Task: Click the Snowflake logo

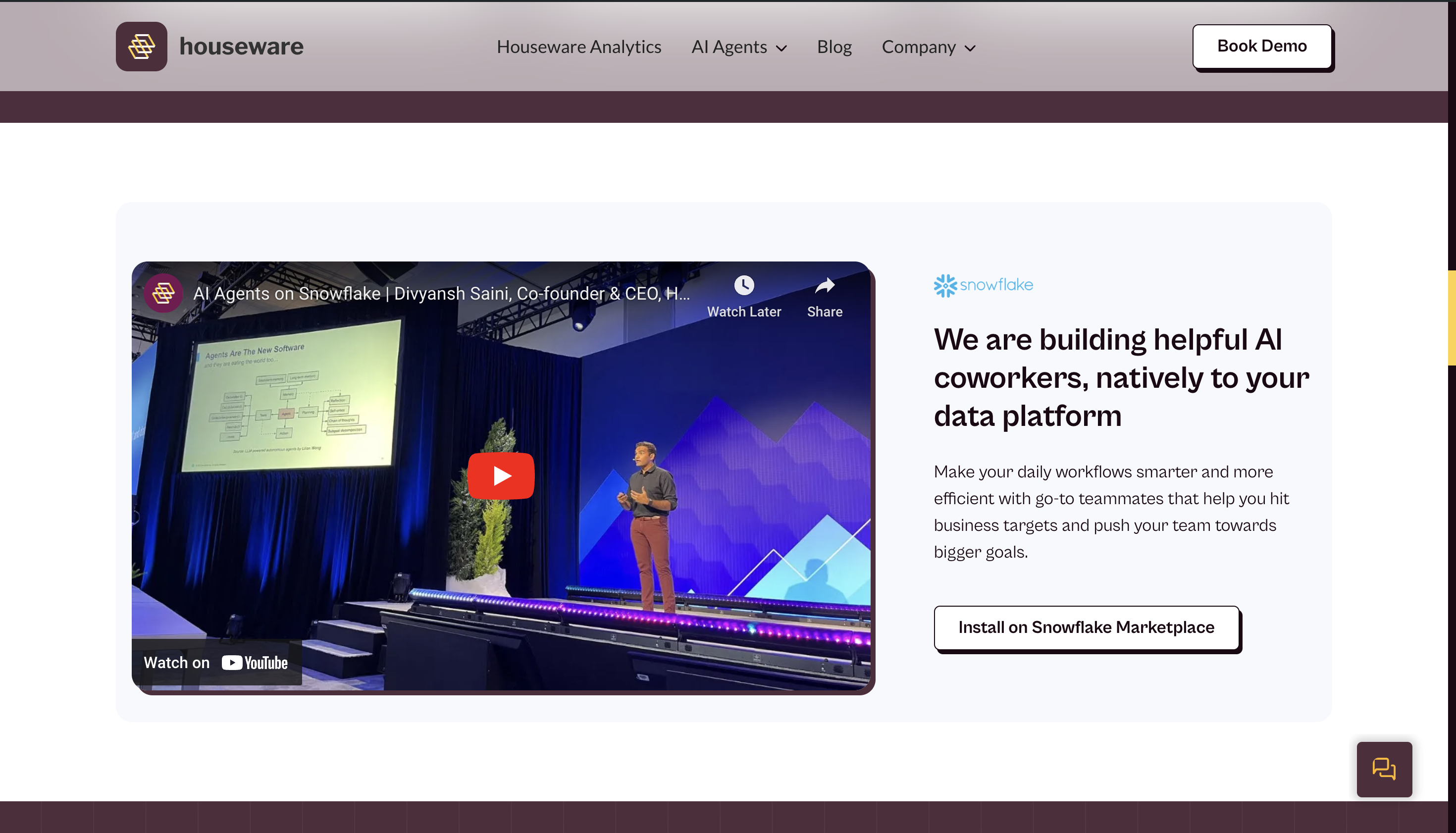Action: click(x=983, y=285)
